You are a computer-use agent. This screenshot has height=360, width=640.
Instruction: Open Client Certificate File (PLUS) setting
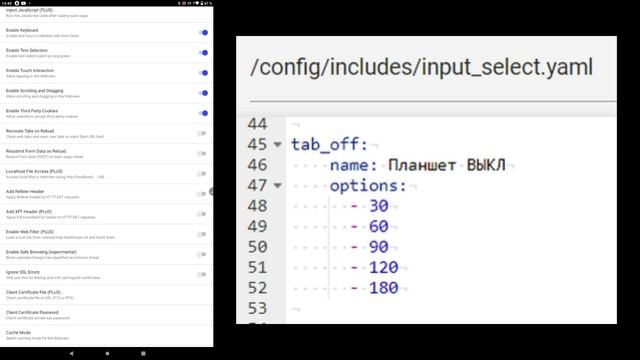[107, 295]
